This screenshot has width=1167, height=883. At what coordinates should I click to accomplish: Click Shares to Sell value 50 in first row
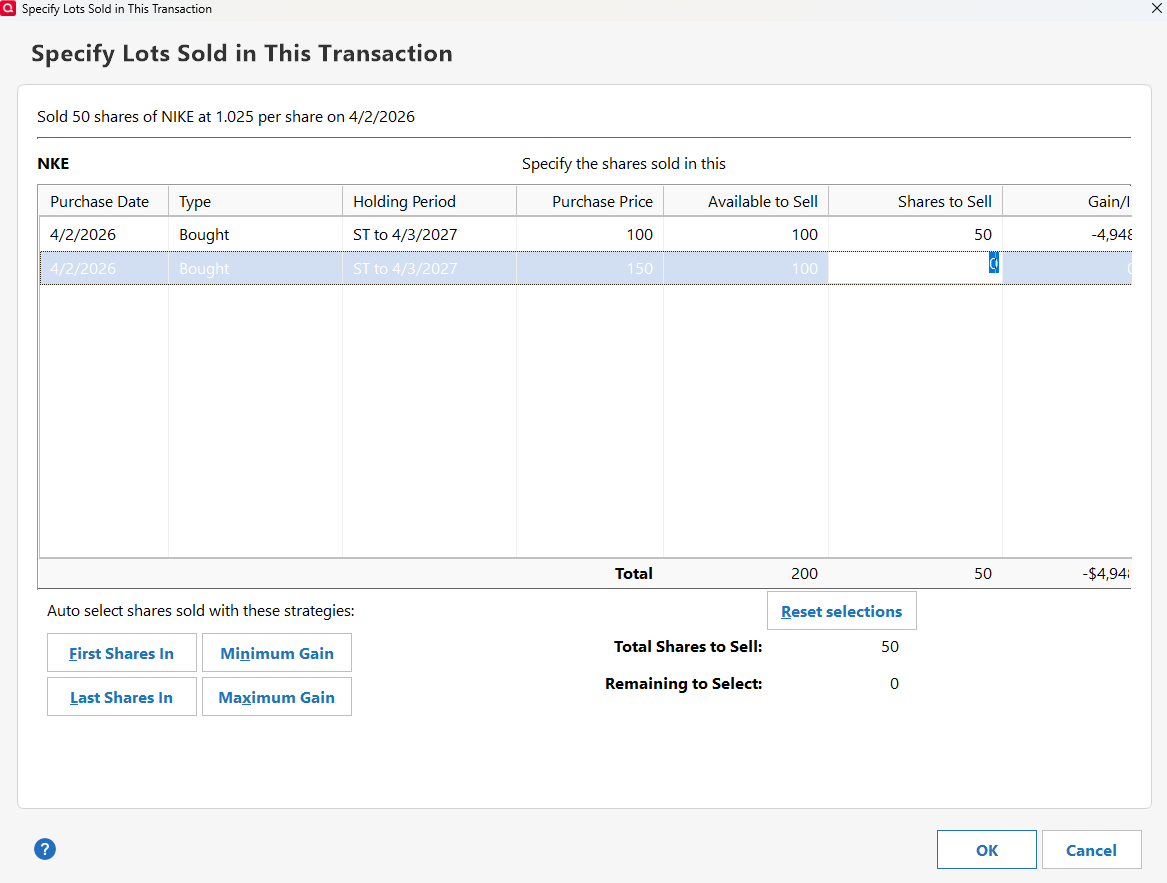982,234
